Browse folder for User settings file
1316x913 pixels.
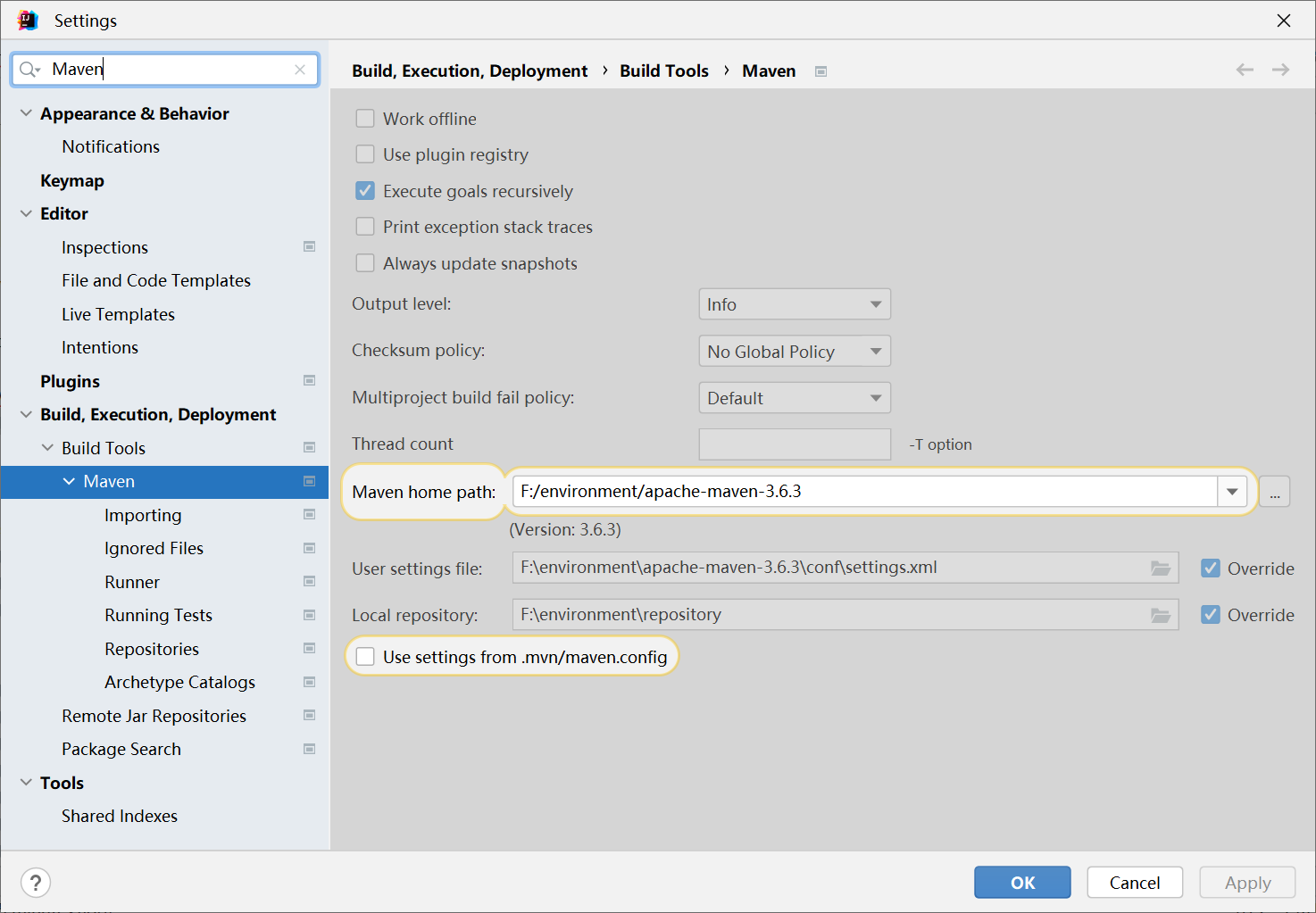pyautogui.click(x=1161, y=569)
